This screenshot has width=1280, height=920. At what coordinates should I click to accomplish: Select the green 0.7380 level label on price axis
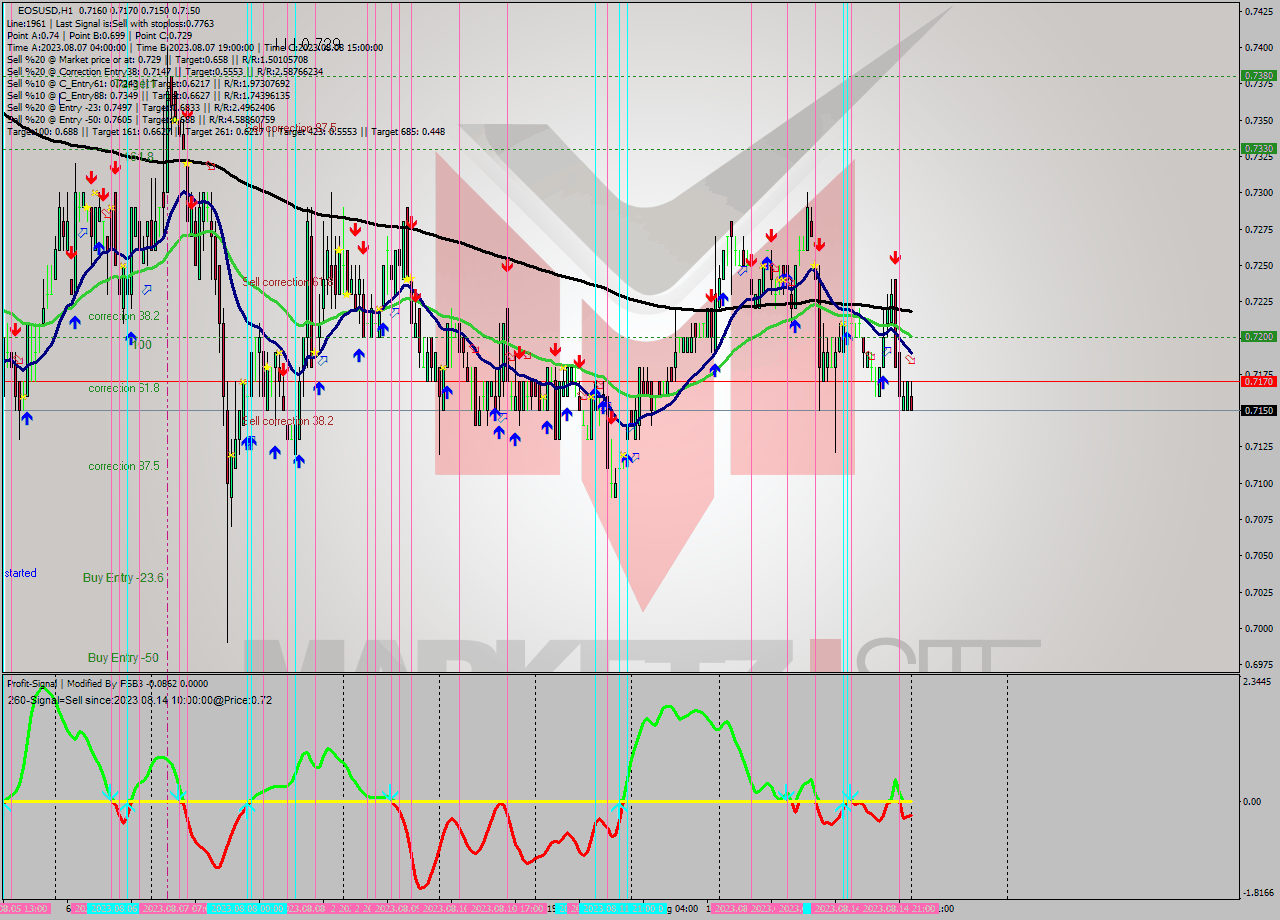(x=1257, y=74)
